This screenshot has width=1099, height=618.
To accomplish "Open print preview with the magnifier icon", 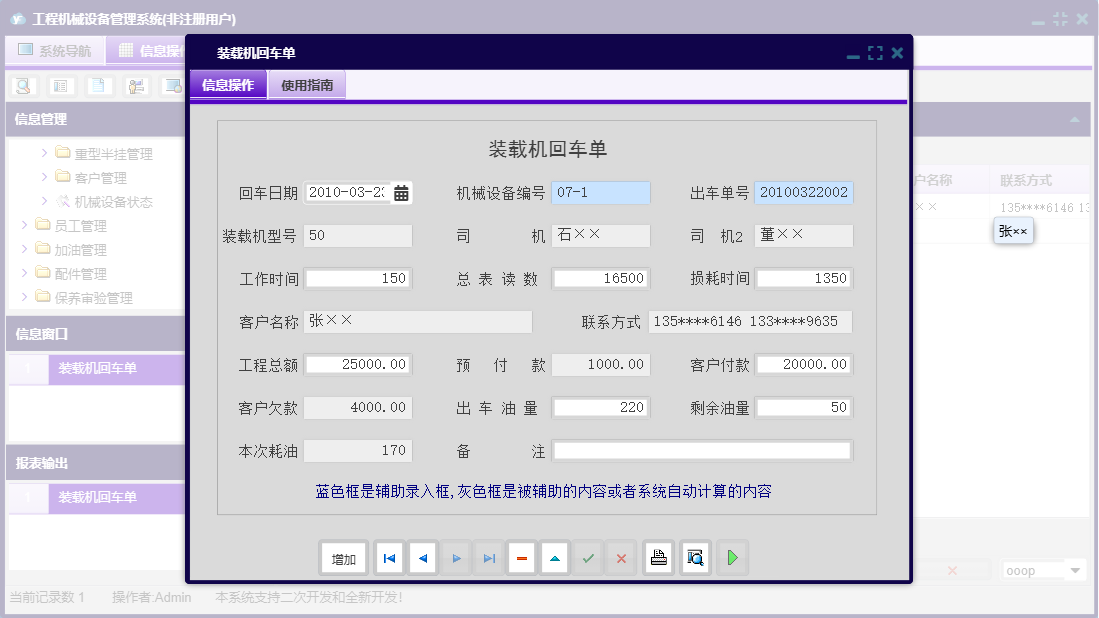I will [x=694, y=558].
